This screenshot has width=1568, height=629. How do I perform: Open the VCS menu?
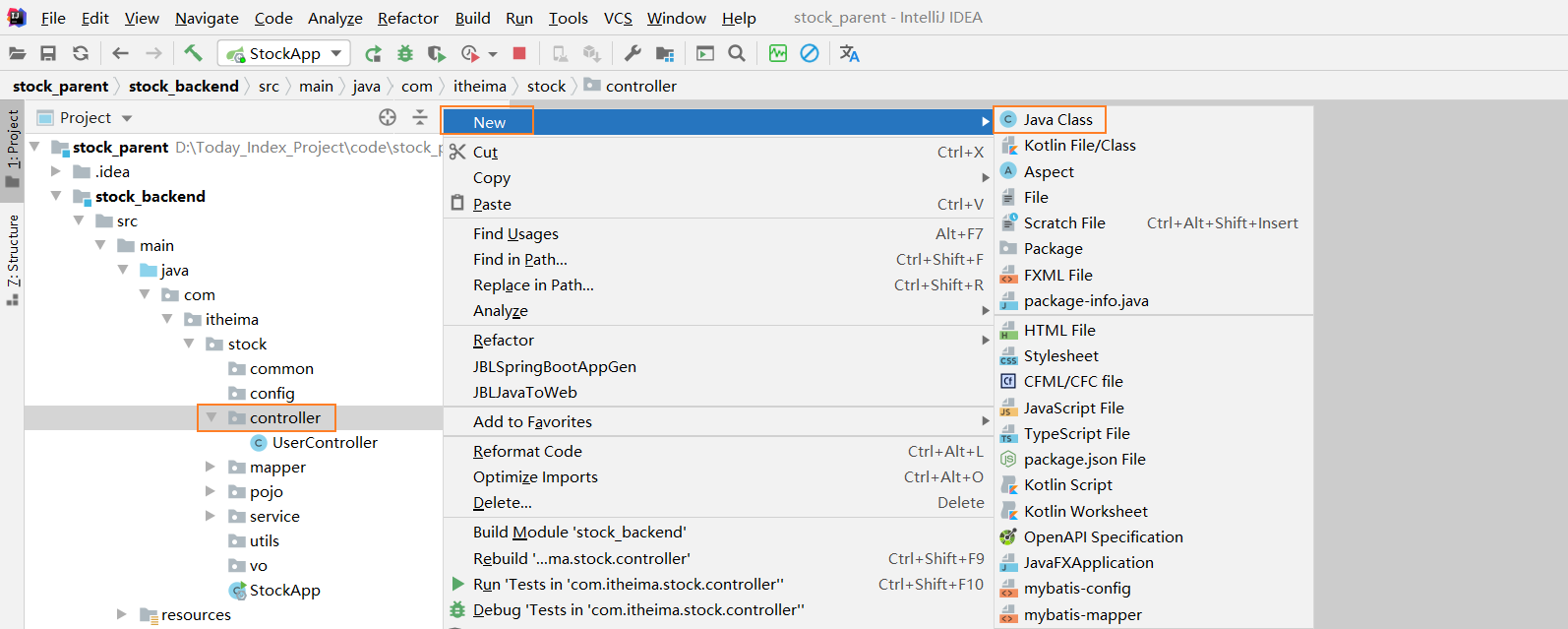tap(618, 18)
